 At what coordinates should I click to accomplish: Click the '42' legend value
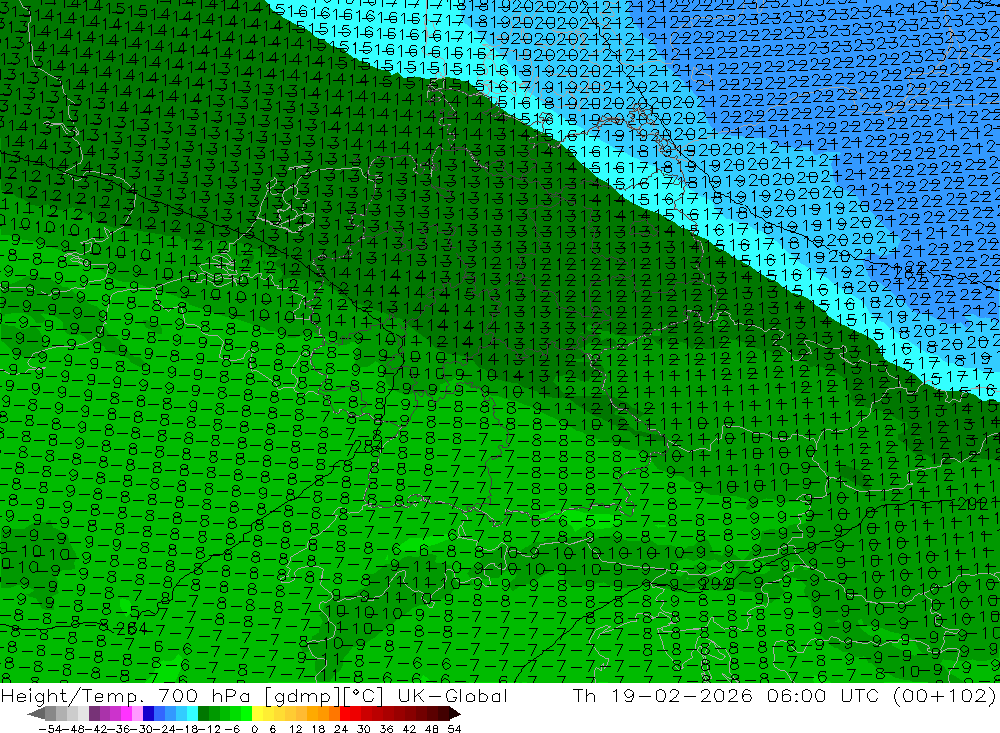pos(409,729)
